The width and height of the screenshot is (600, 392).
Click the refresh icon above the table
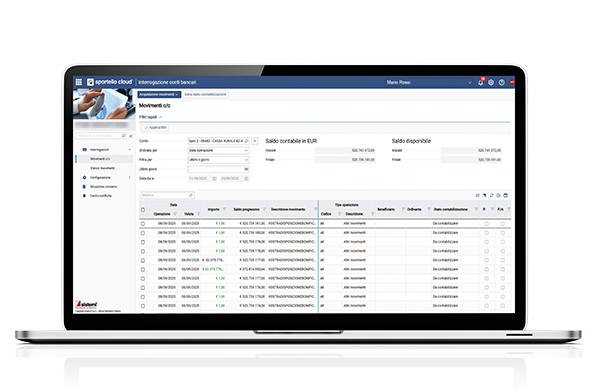[492, 195]
